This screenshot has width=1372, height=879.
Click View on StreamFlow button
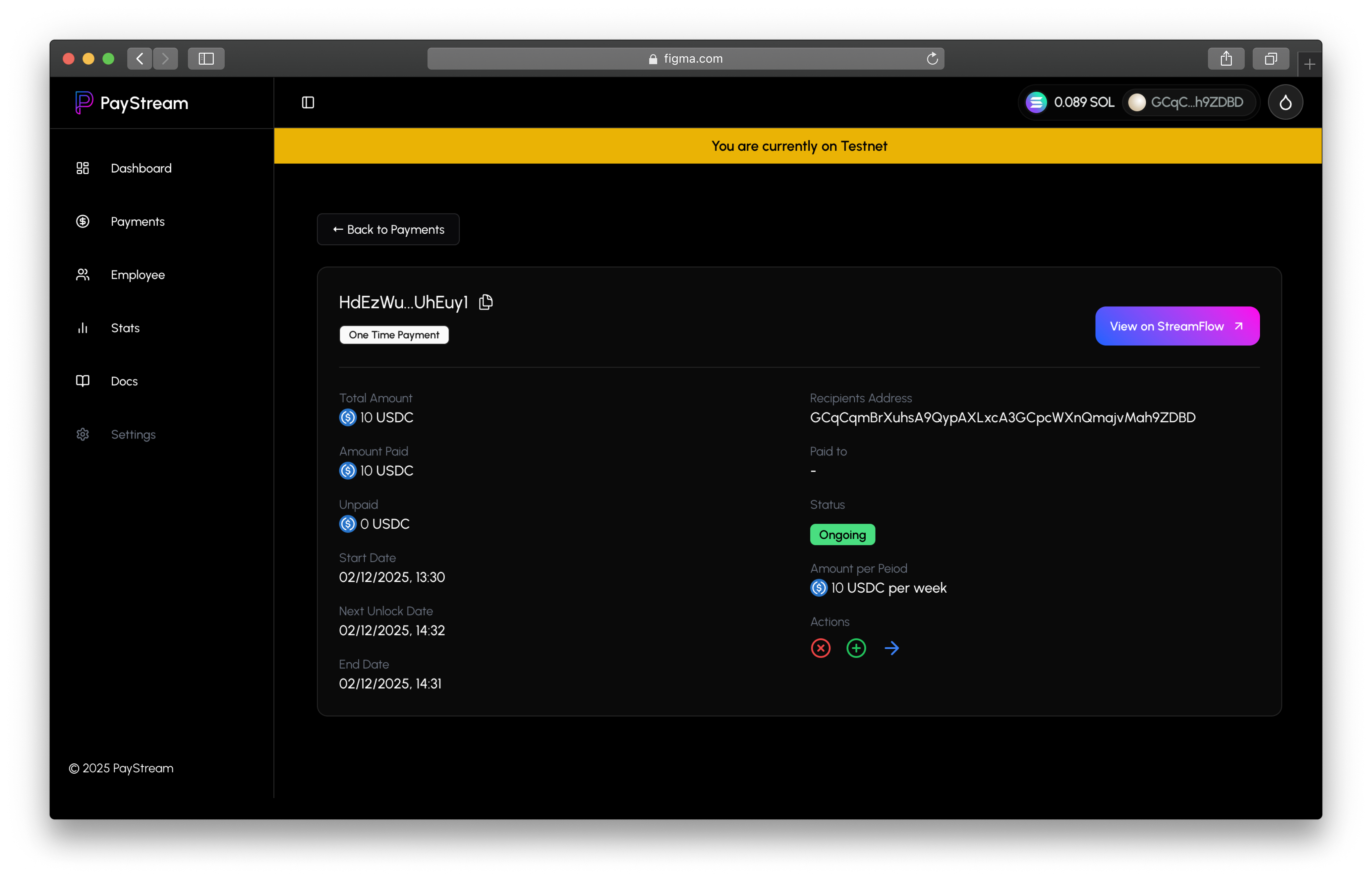(x=1177, y=326)
